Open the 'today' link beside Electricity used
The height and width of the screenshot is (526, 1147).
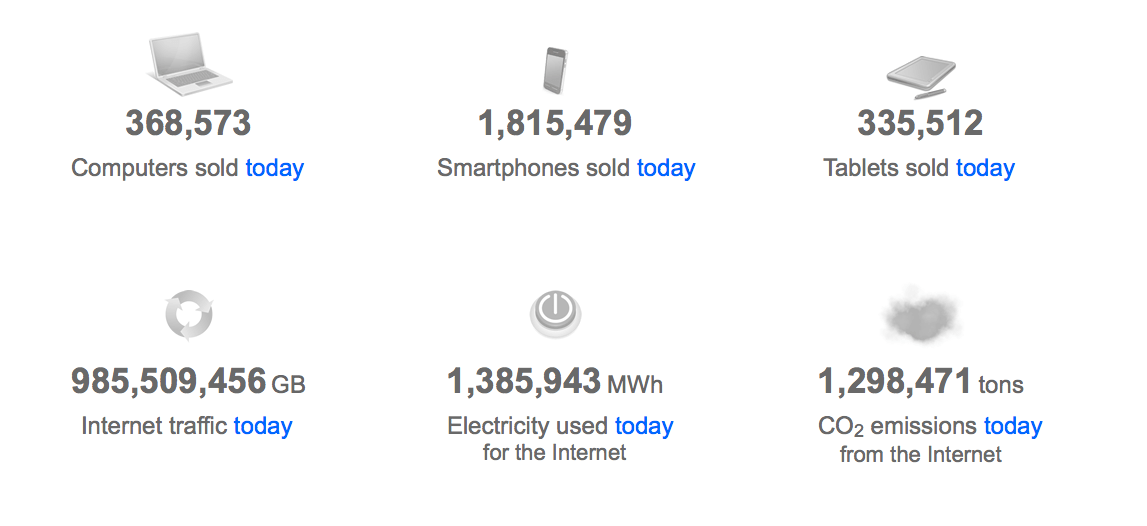point(644,426)
